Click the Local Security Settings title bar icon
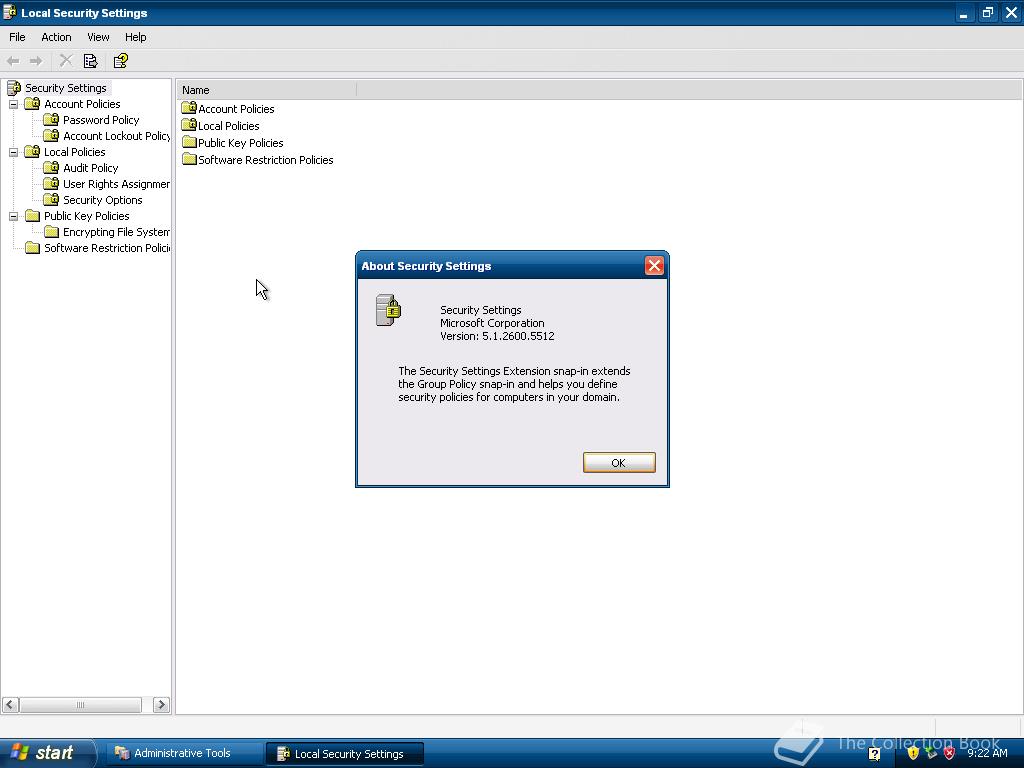 tap(9, 12)
